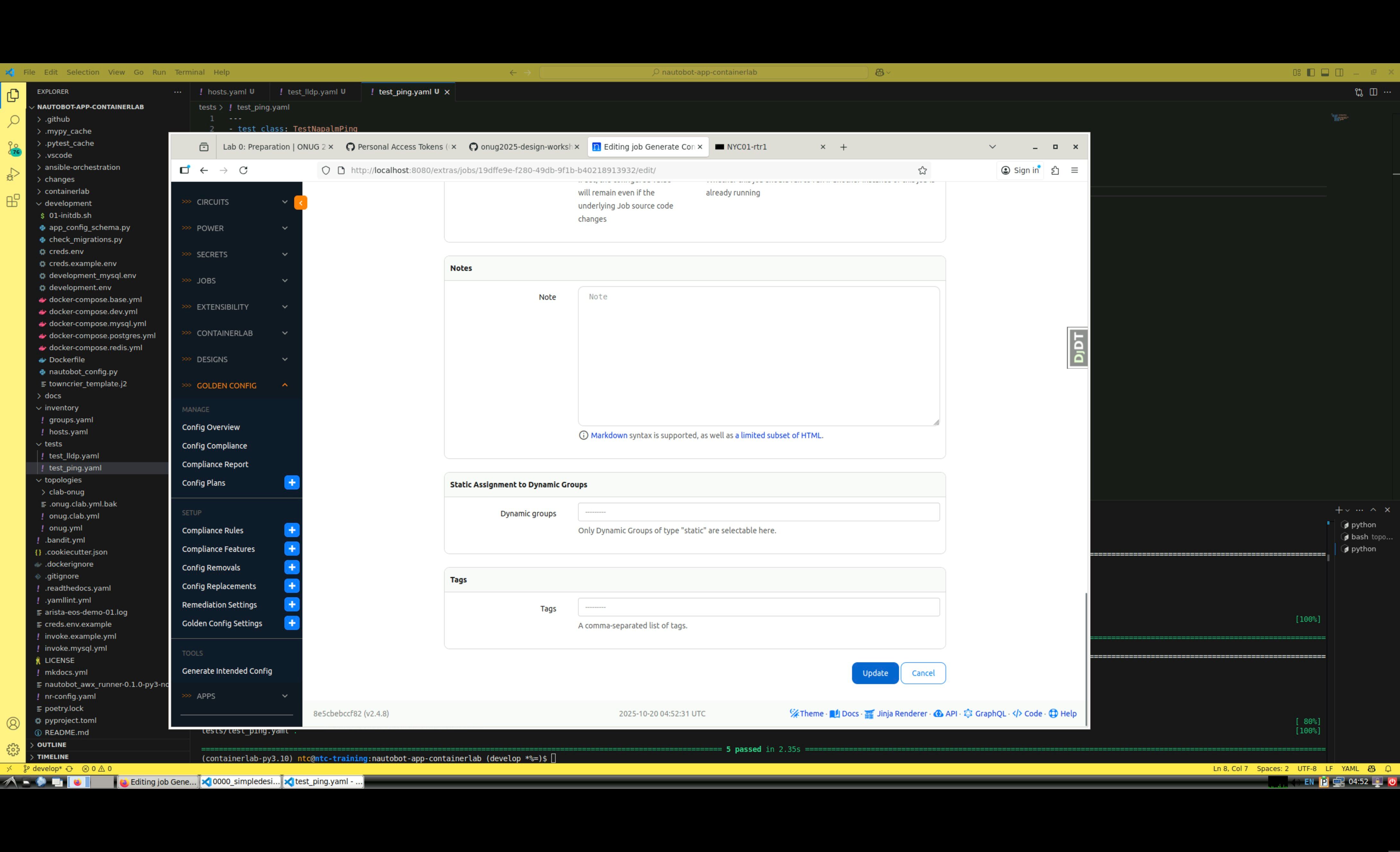The height and width of the screenshot is (852, 1400).
Task: Click the add Config Plans plus icon
Action: tap(291, 483)
